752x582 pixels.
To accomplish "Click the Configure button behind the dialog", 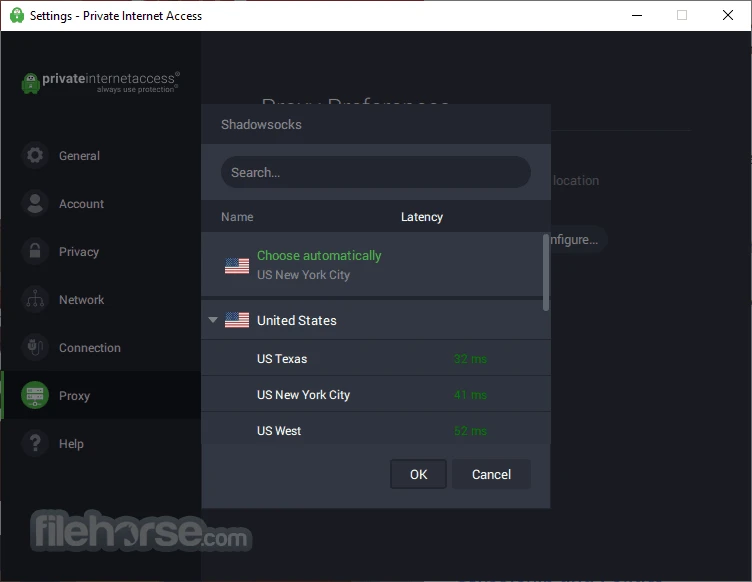I will click(578, 239).
